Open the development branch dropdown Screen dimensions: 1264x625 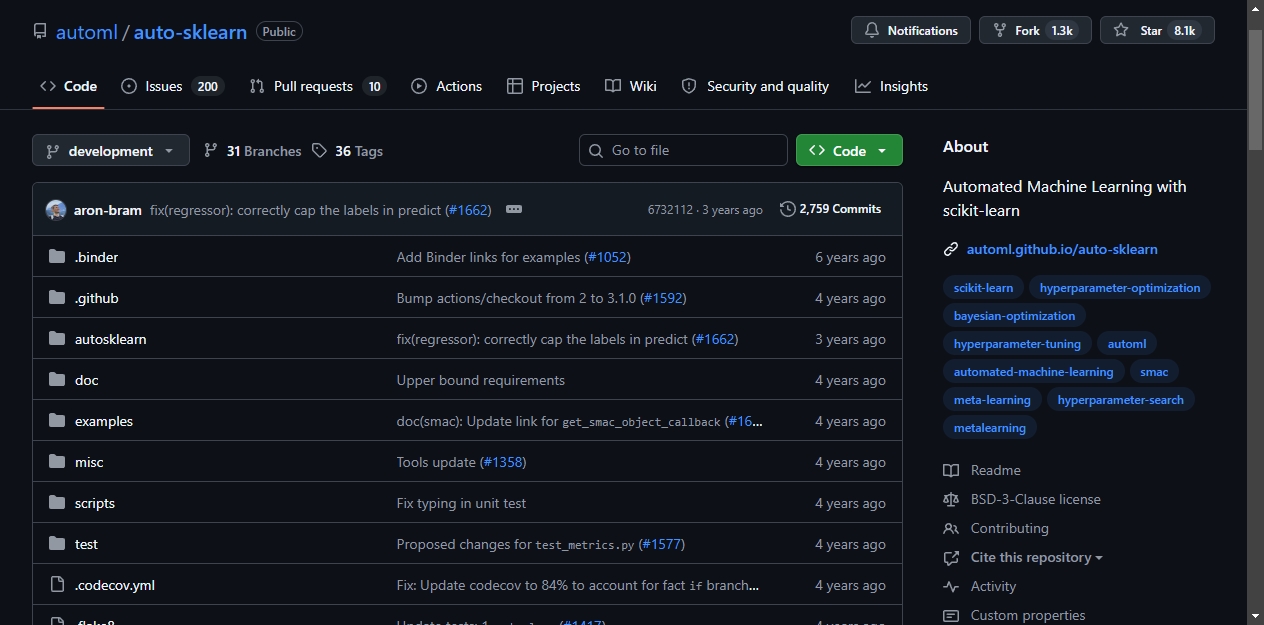pyautogui.click(x=110, y=151)
